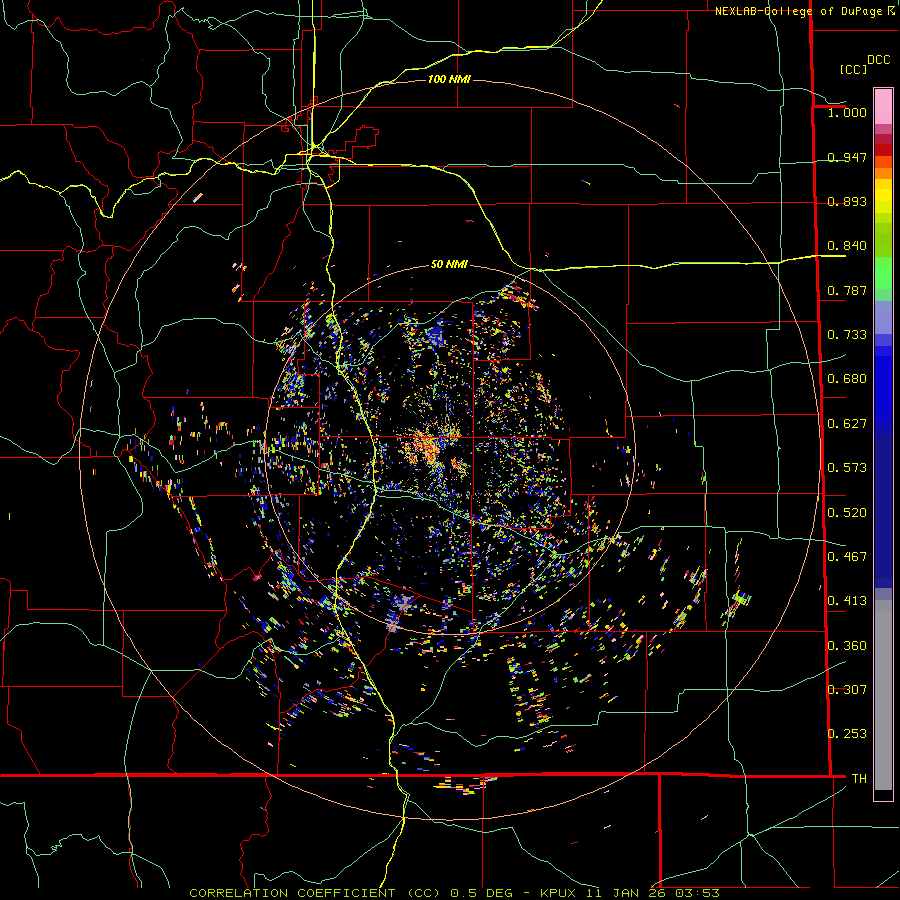Click the 0.893 scale value
Viewport: 900px width, 900px height.
(x=847, y=201)
